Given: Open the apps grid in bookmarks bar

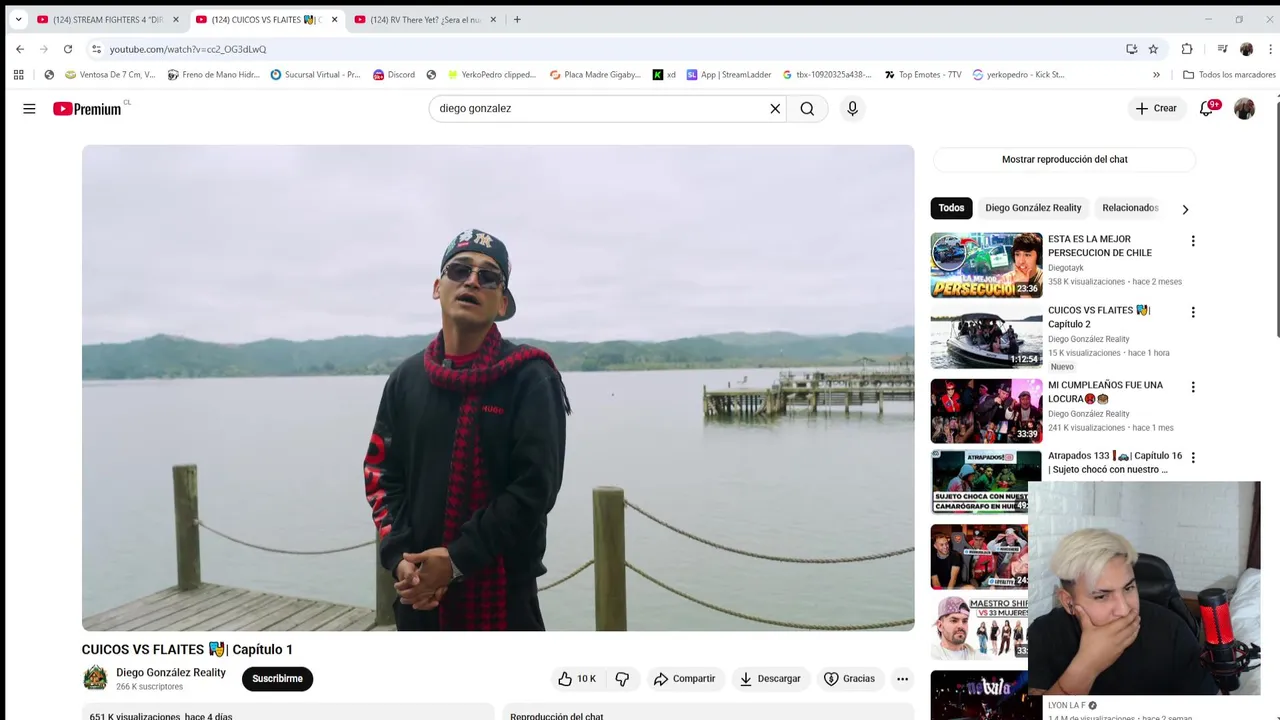Looking at the screenshot, I should [x=18, y=75].
